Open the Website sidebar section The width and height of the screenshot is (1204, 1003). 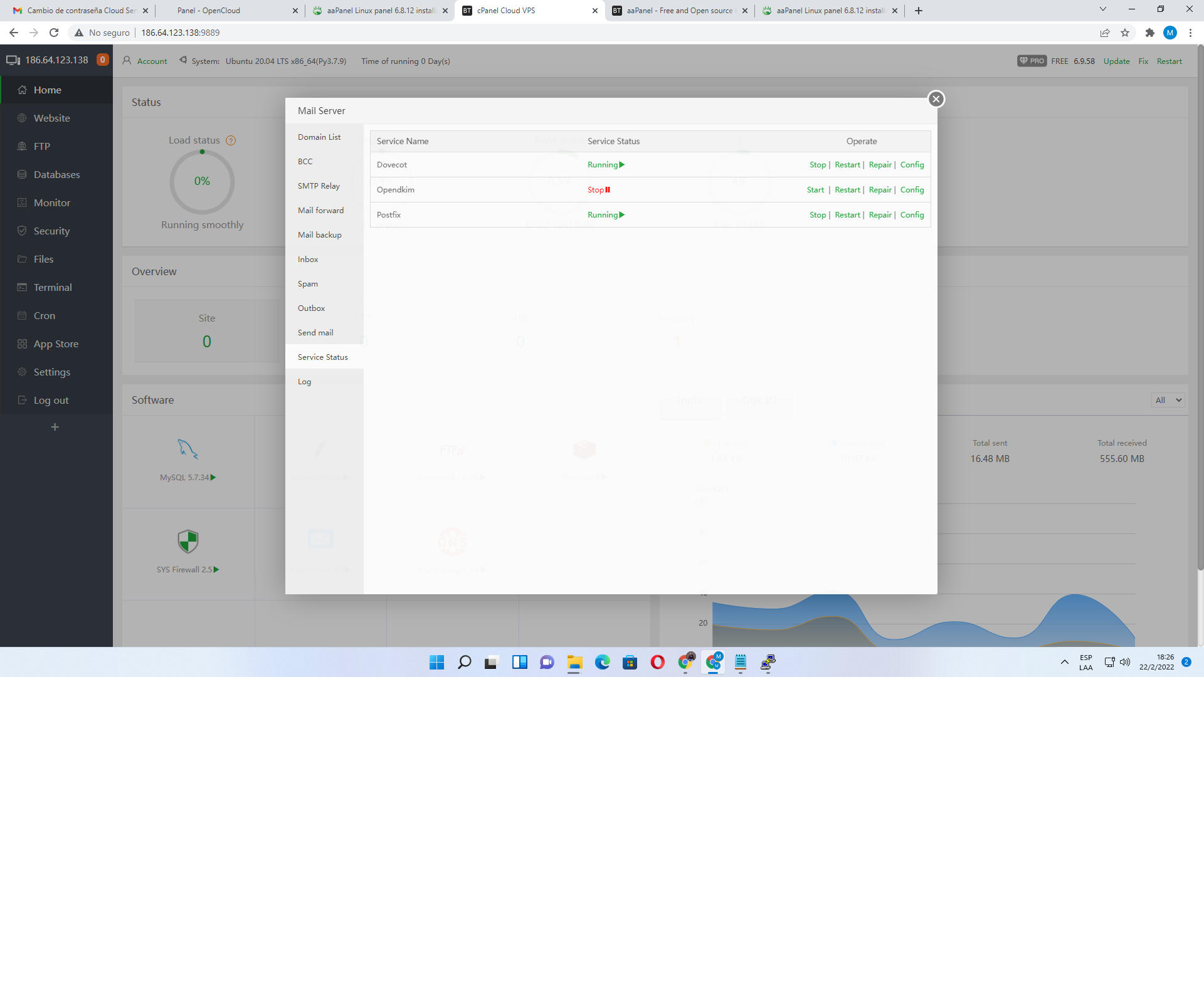pyautogui.click(x=51, y=118)
